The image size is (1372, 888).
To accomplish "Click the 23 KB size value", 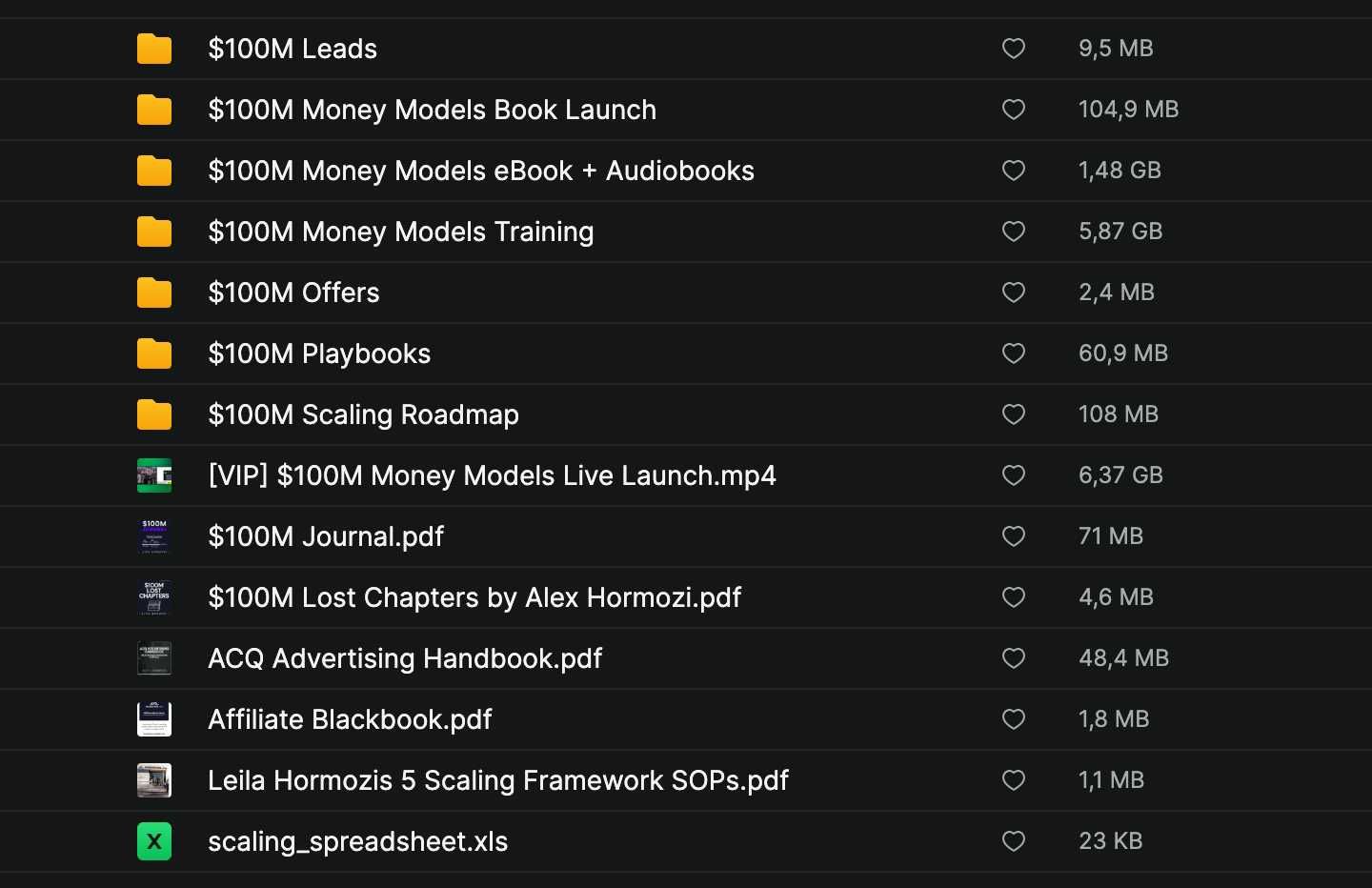I will (1110, 841).
